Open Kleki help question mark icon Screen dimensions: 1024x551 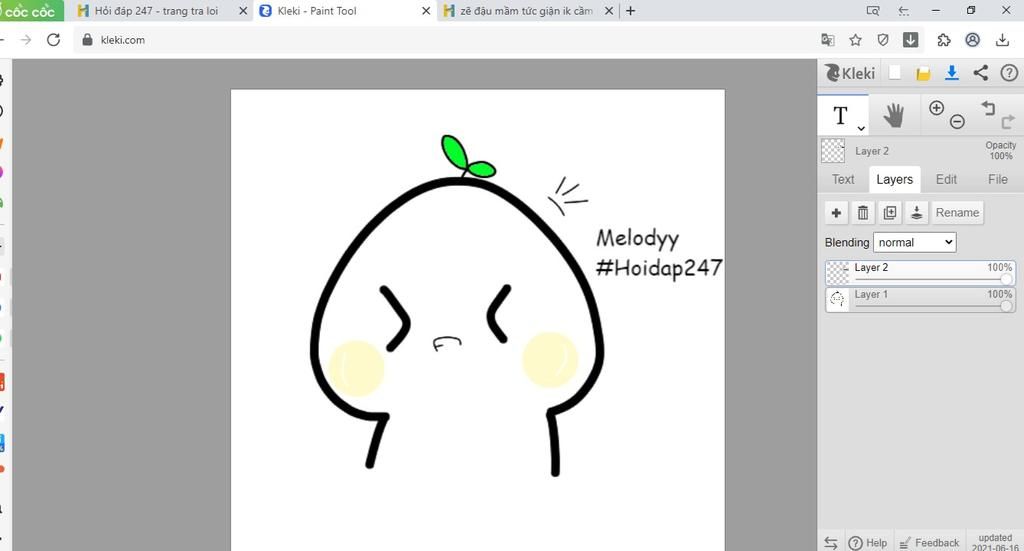[x=1009, y=73]
